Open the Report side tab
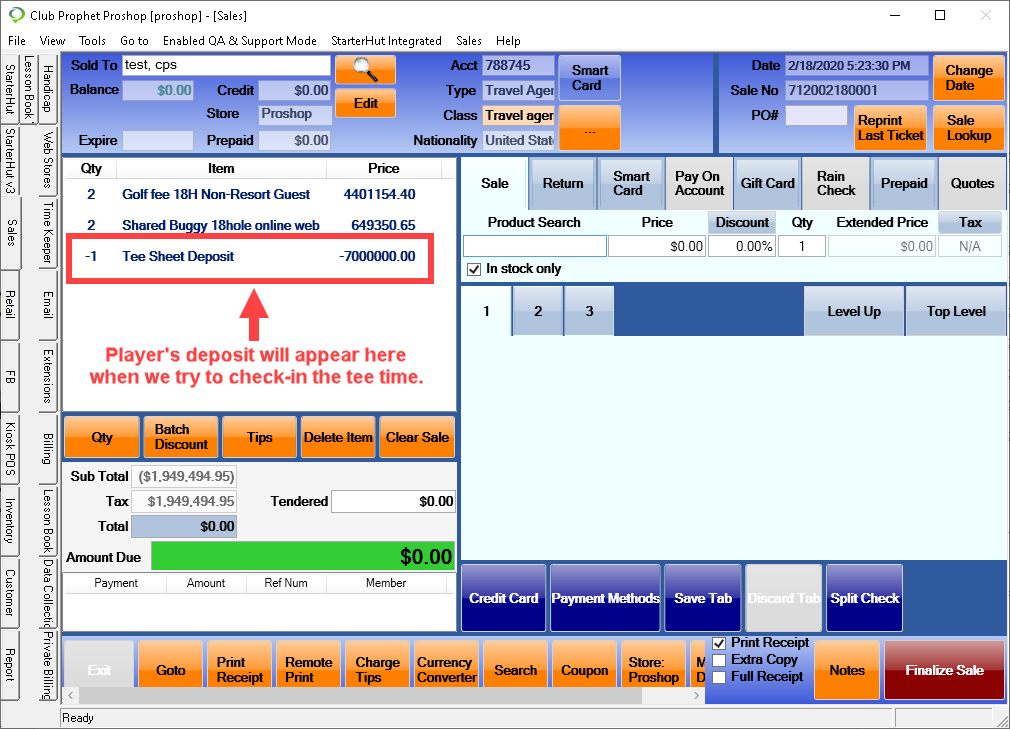 [10, 665]
